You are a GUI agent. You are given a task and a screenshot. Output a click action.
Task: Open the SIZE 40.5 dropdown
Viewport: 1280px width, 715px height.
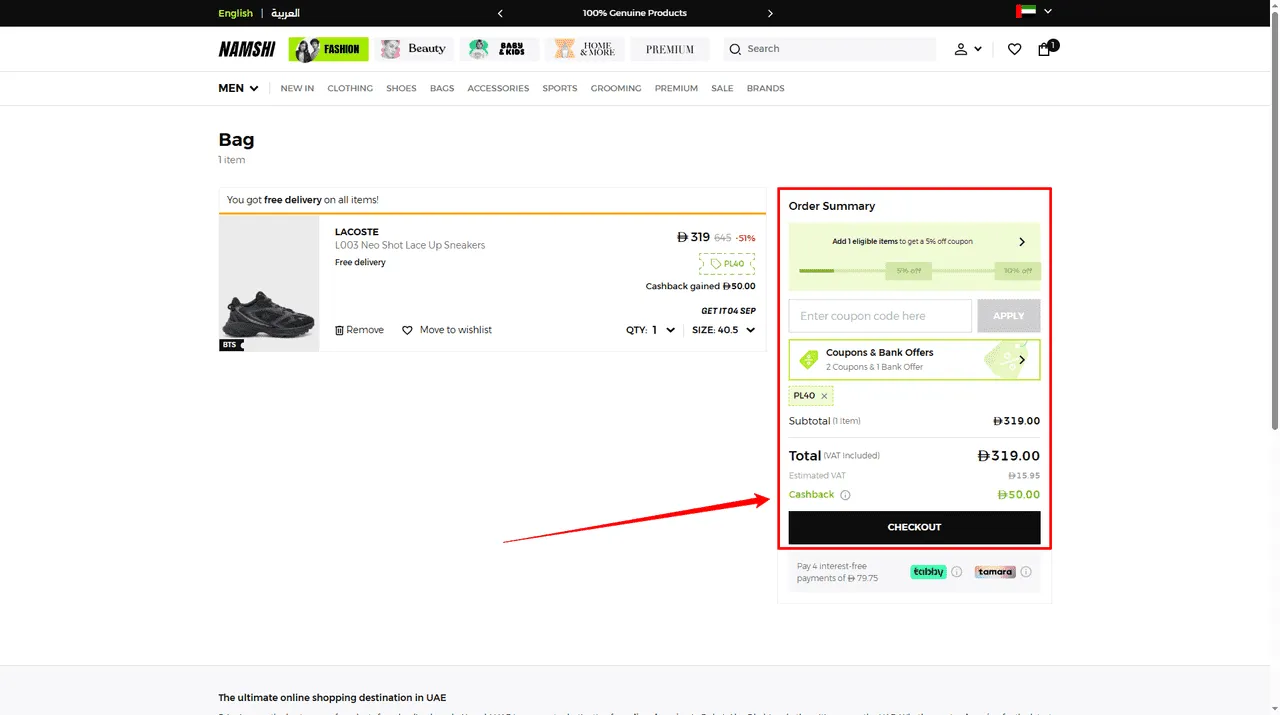(724, 330)
